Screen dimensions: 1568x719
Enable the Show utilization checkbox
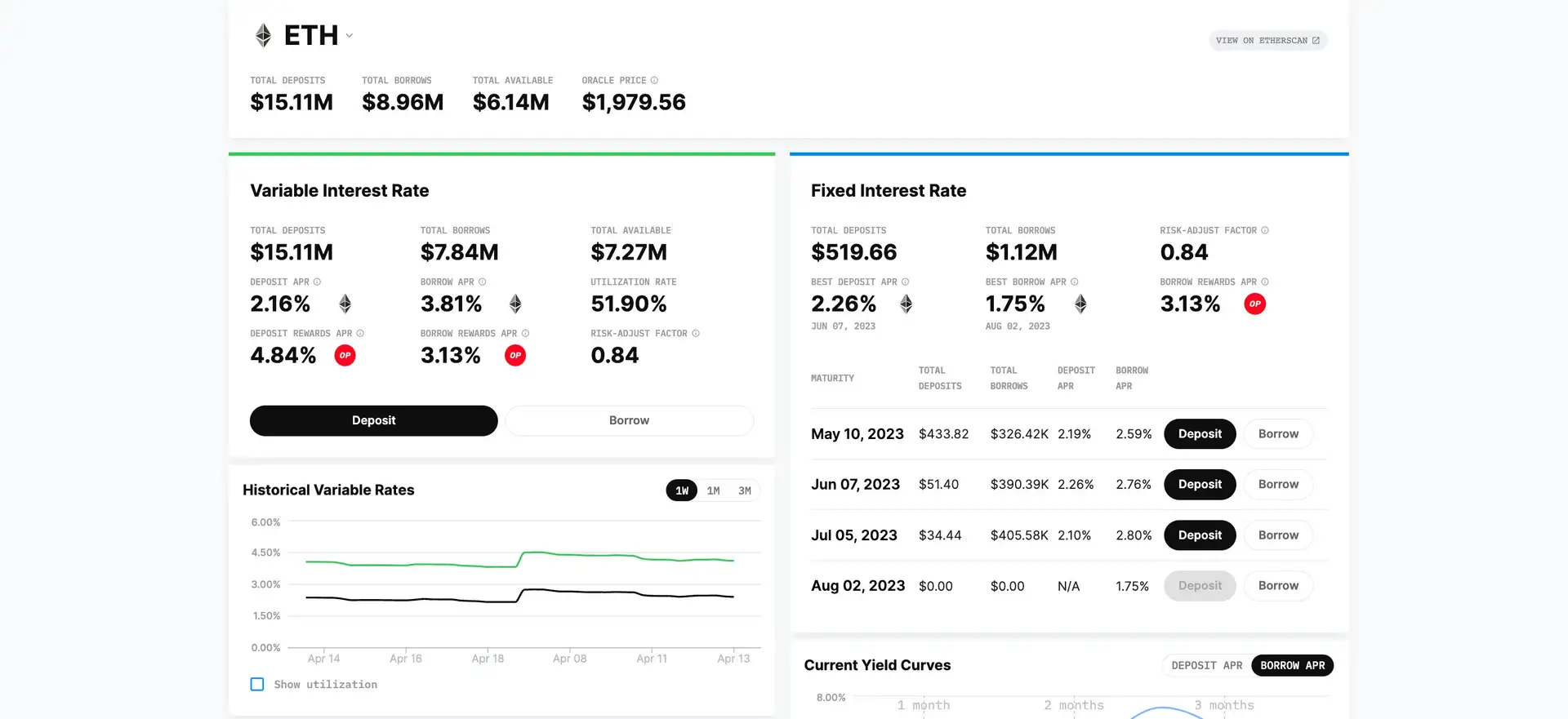(257, 685)
